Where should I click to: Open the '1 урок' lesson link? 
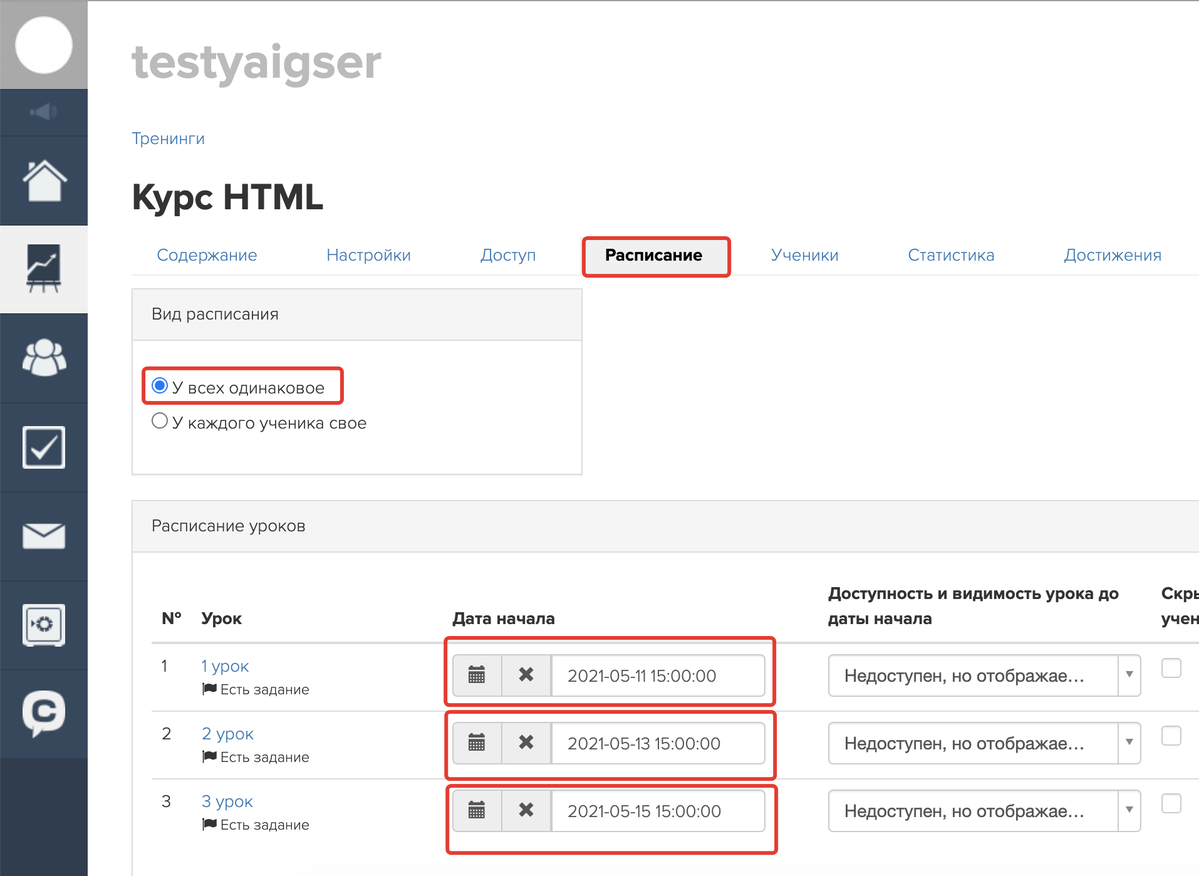click(x=224, y=666)
